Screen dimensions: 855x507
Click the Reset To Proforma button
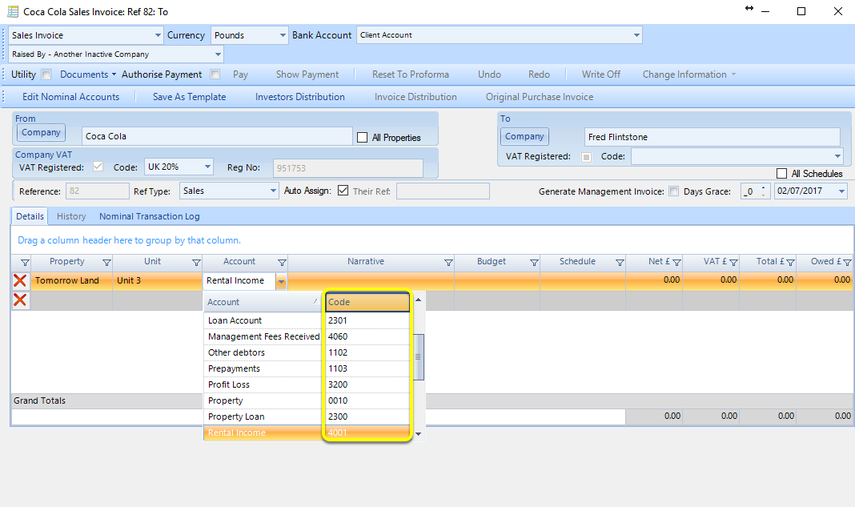click(x=411, y=75)
